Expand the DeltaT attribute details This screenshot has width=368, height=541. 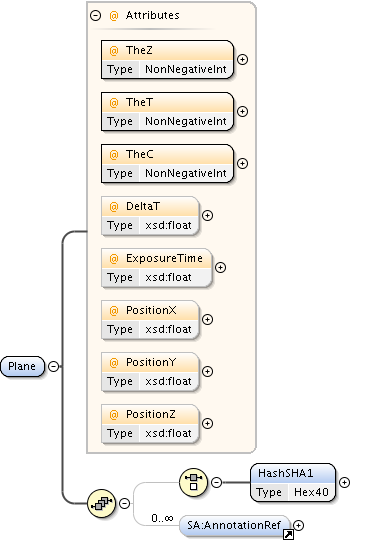point(207,215)
